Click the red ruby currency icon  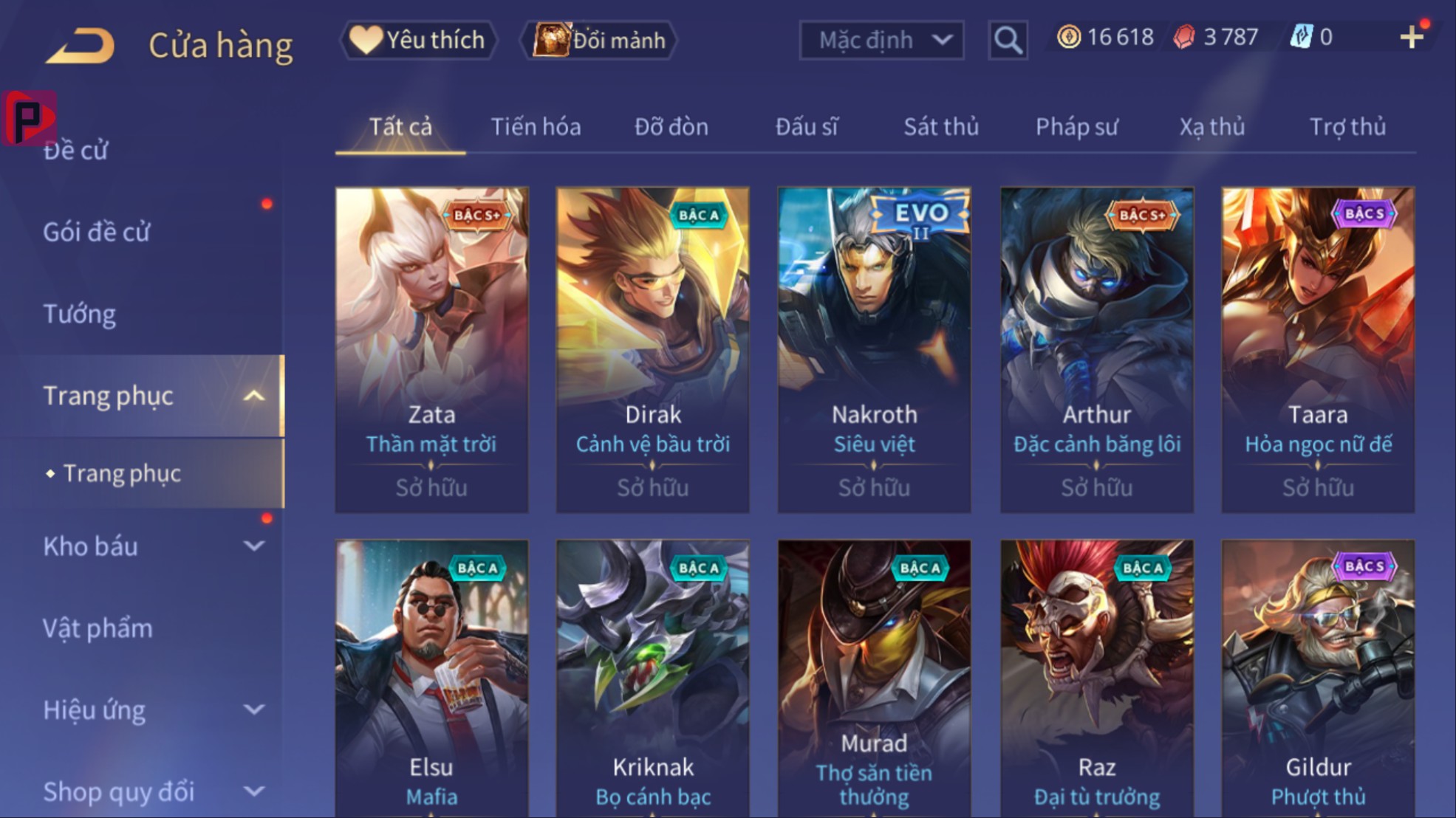1184,37
